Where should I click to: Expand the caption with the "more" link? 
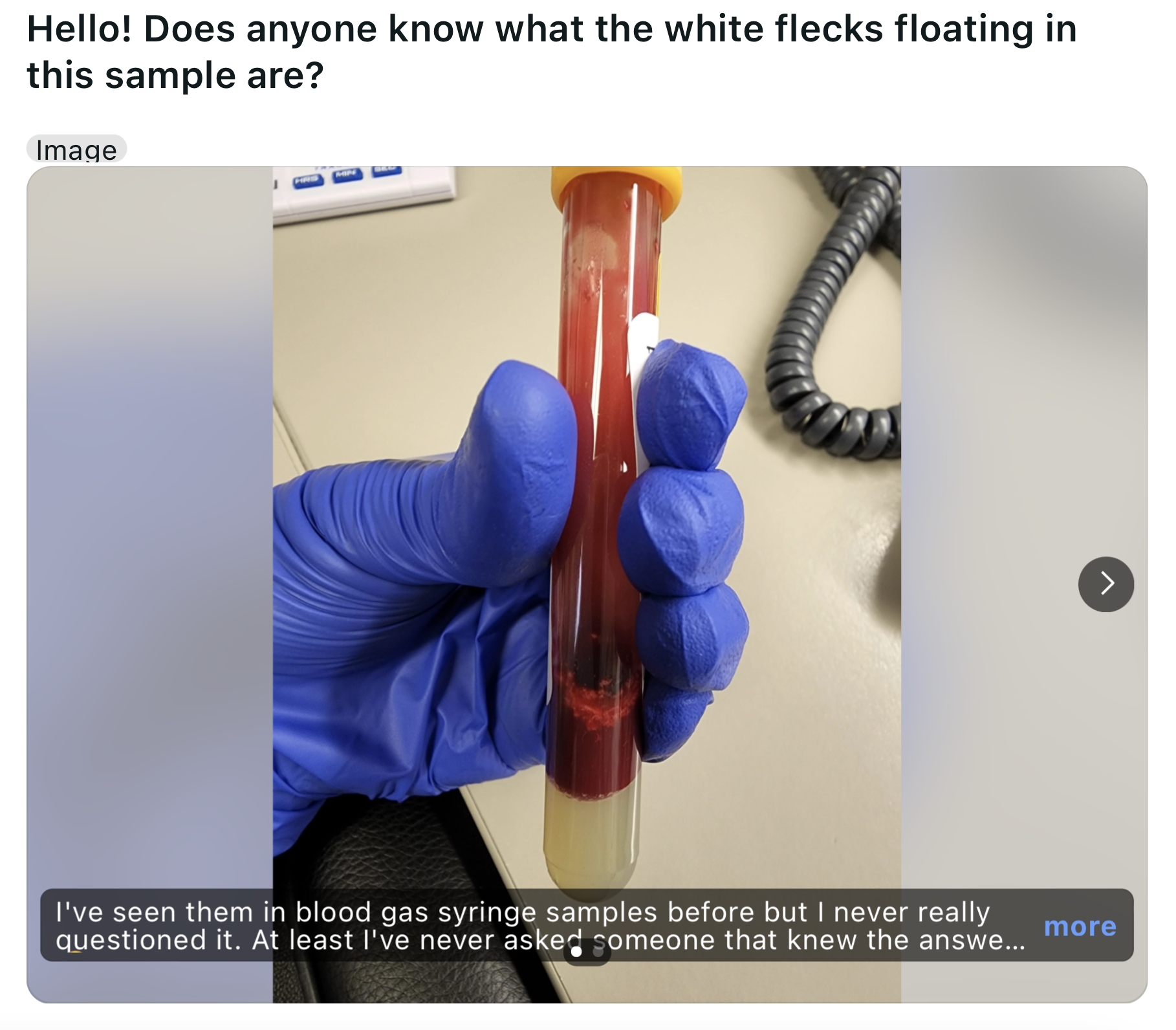(x=1080, y=926)
